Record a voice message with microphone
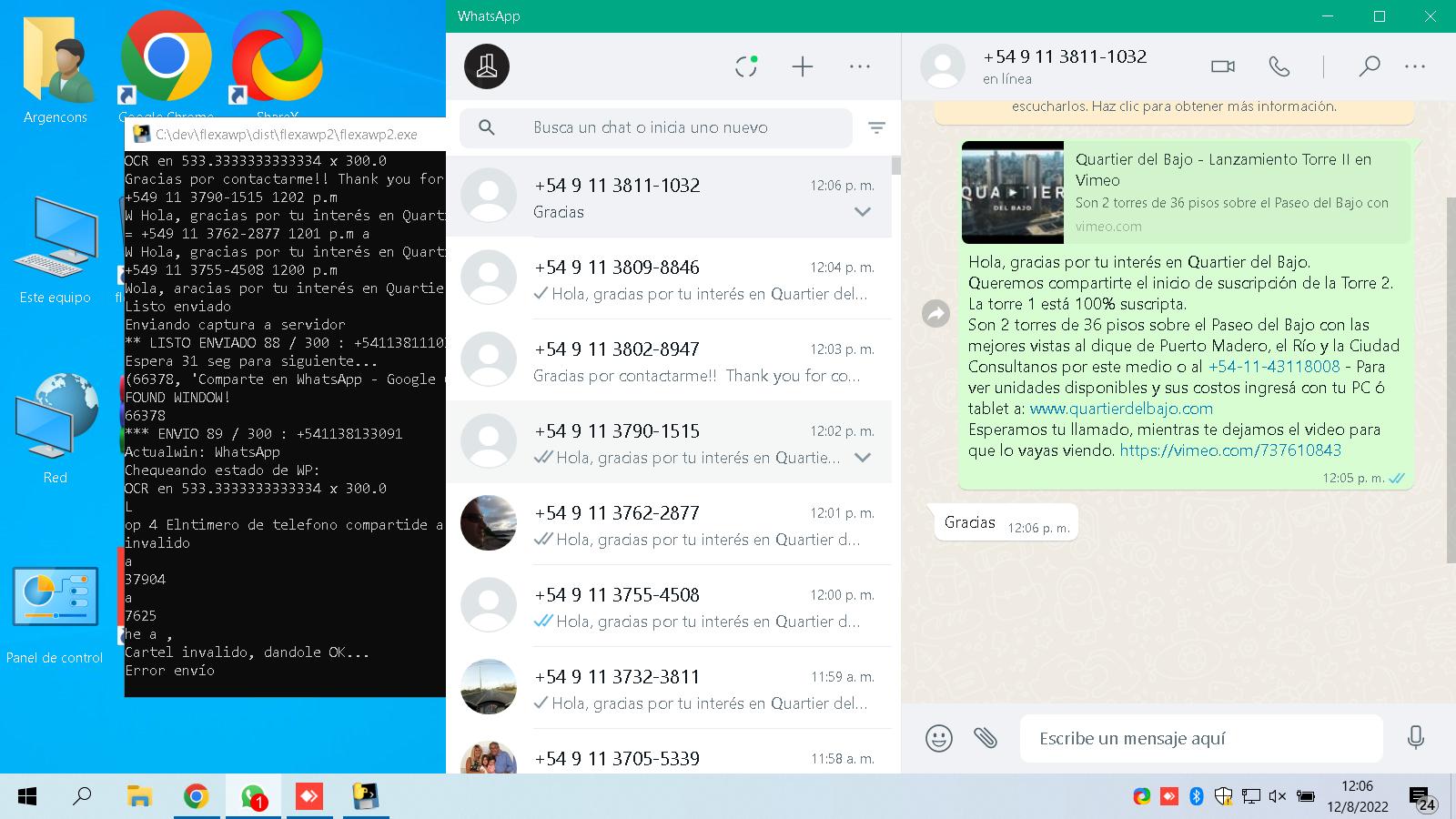The height and width of the screenshot is (819, 1456). coord(1415,738)
